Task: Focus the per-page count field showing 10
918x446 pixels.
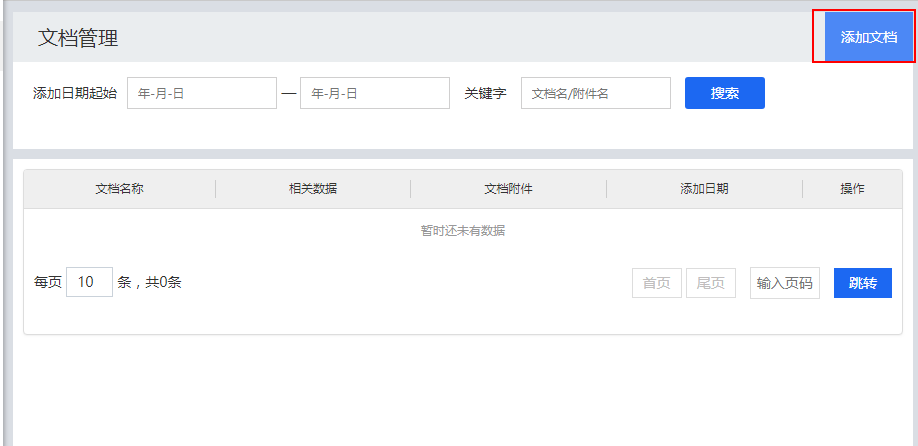Action: (x=90, y=282)
